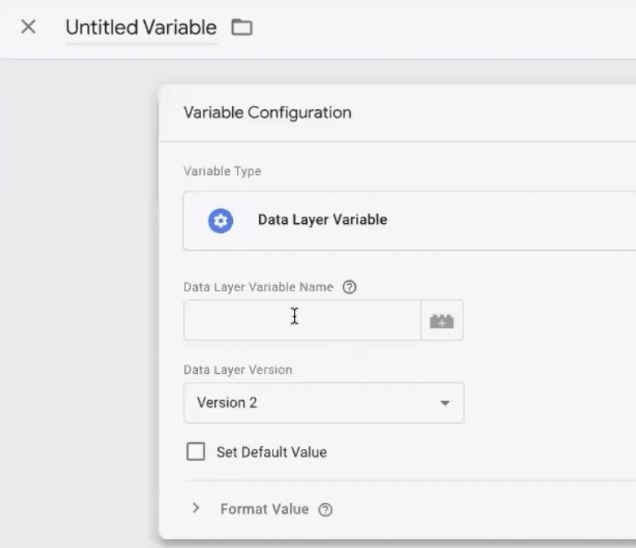
Task: Click the Format Value section label
Action: [x=264, y=509]
